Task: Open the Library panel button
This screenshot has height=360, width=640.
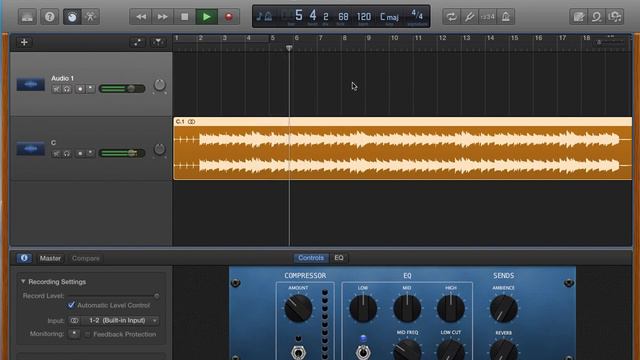Action: pos(27,17)
